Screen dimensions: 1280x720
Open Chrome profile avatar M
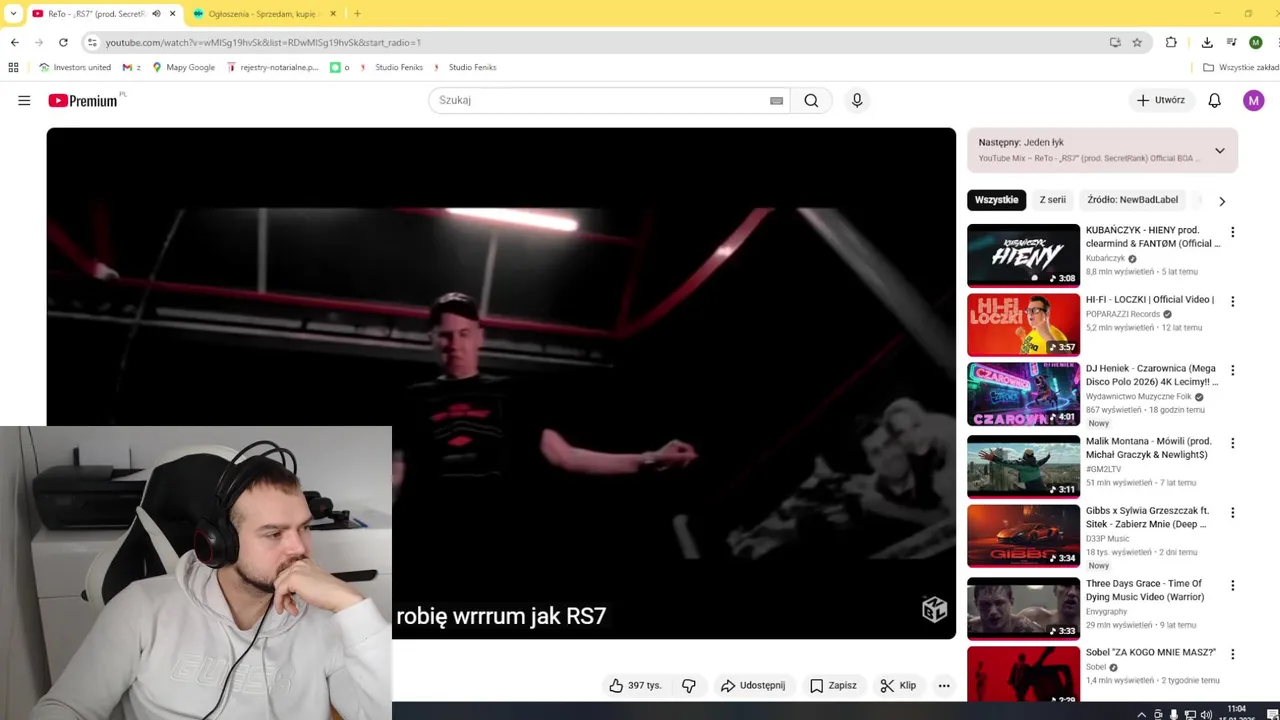pos(1256,42)
